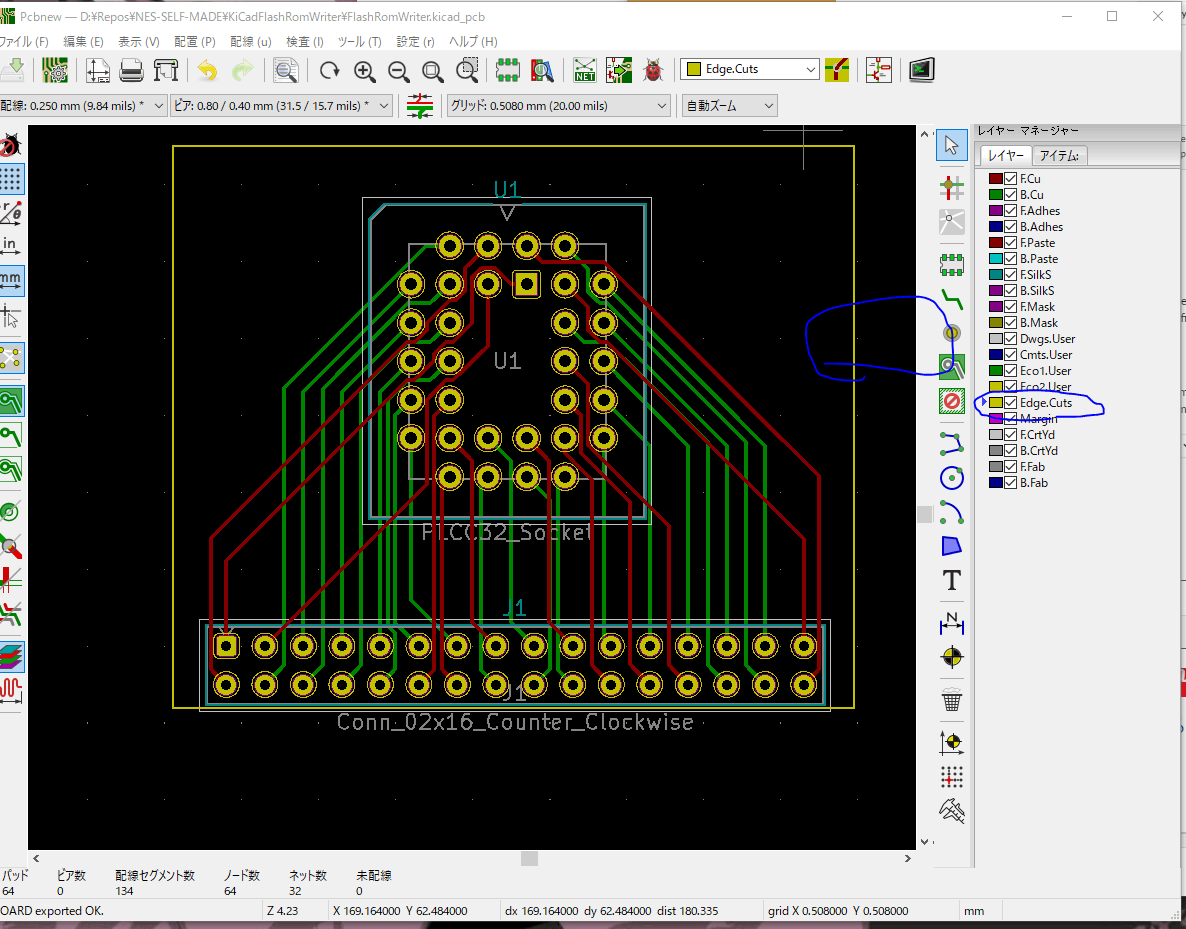Open the Python scripting console icon
The width and height of the screenshot is (1186, 929).
pos(921,70)
